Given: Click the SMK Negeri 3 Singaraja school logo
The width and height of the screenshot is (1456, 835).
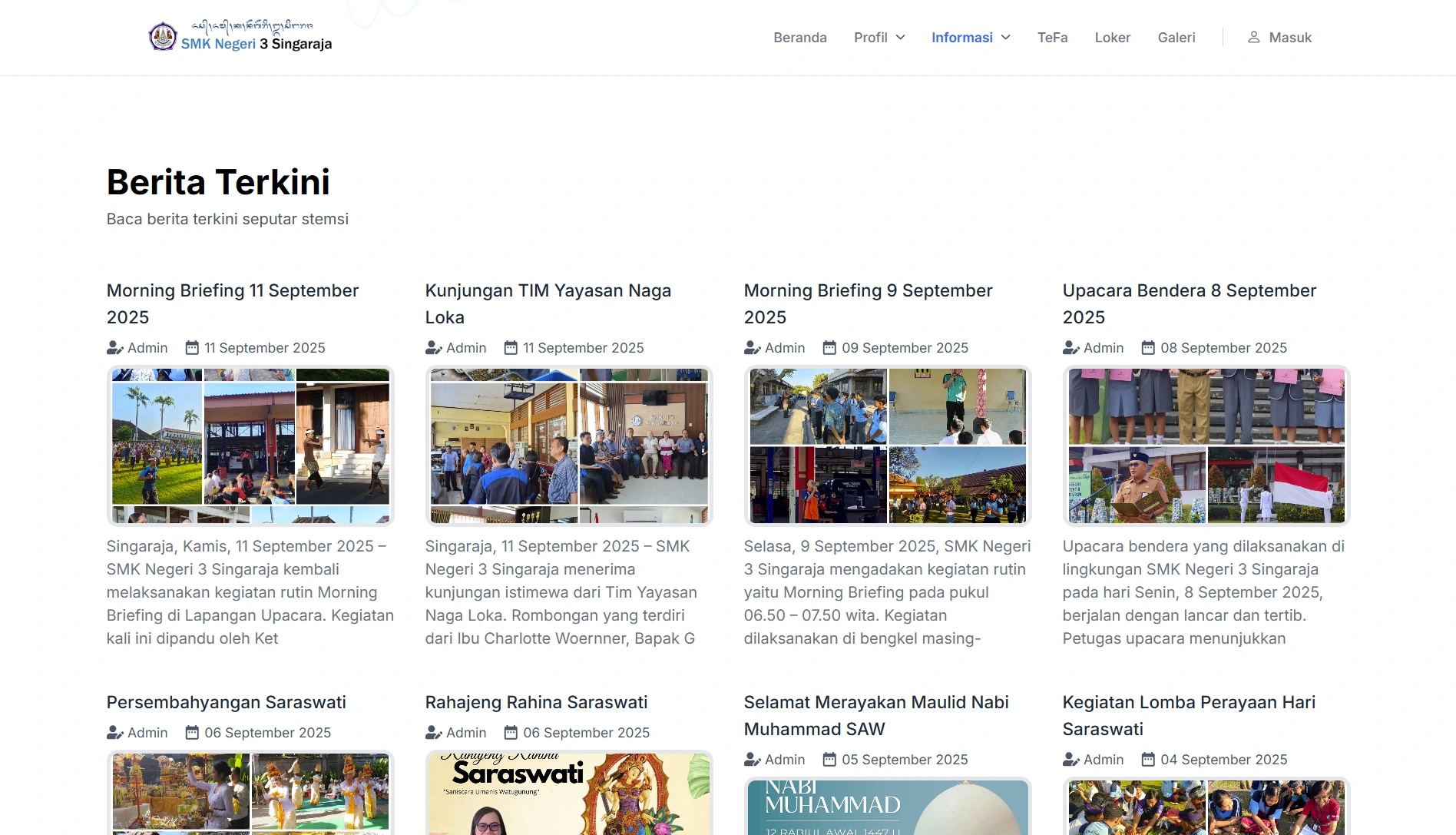Looking at the screenshot, I should pyautogui.click(x=163, y=35).
